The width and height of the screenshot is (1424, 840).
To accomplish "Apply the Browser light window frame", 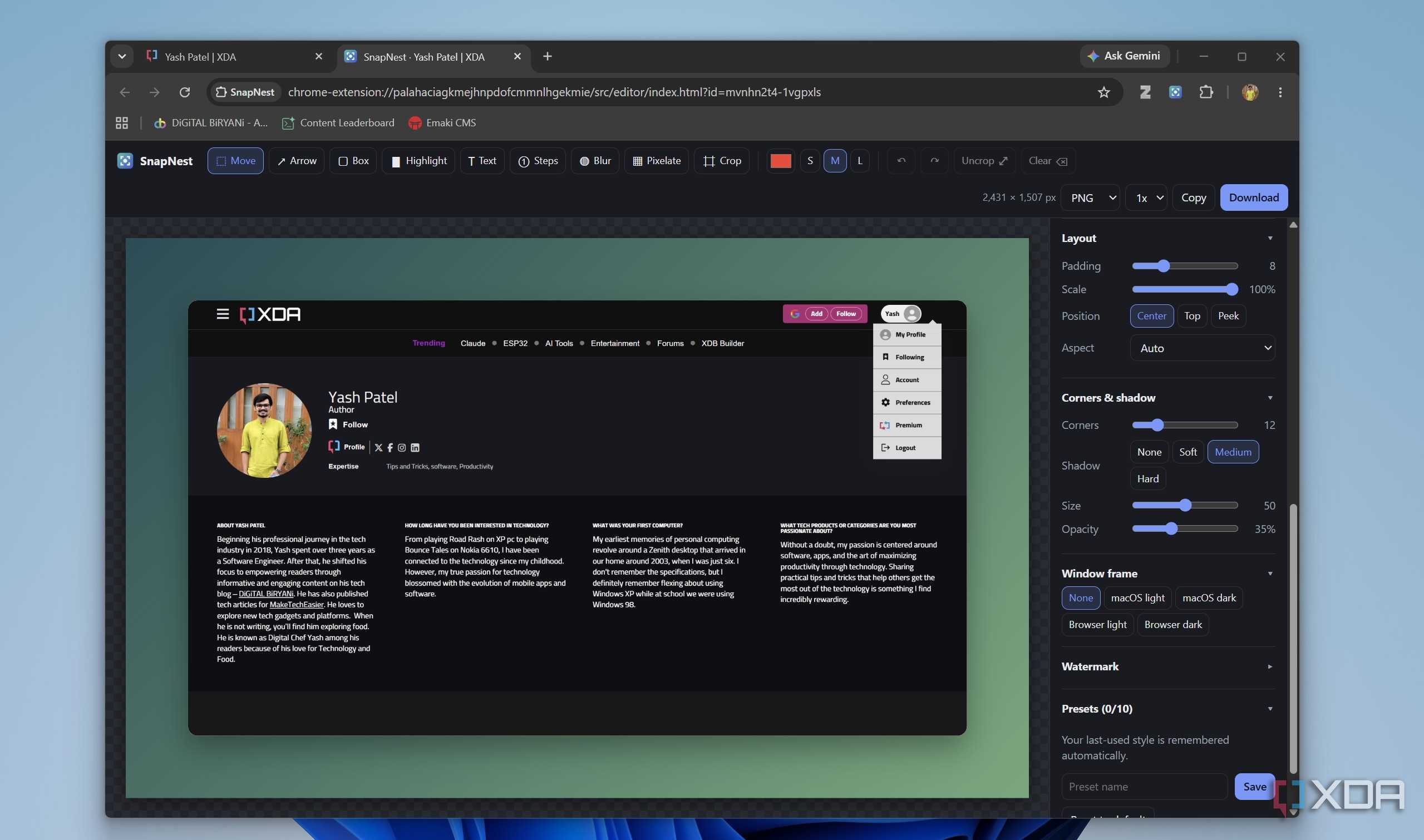I will coord(1097,624).
